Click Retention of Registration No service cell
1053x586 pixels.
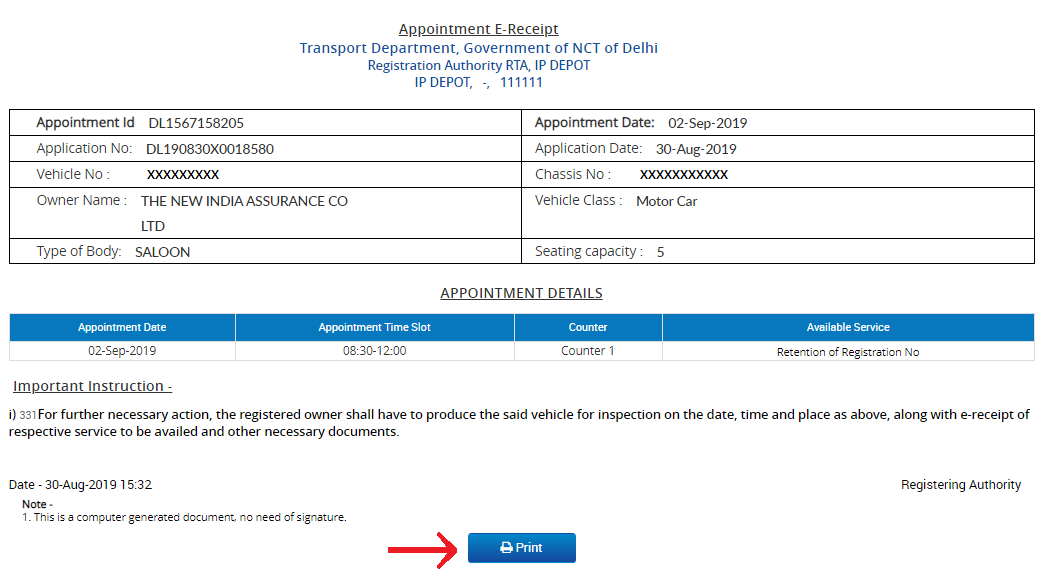[848, 352]
